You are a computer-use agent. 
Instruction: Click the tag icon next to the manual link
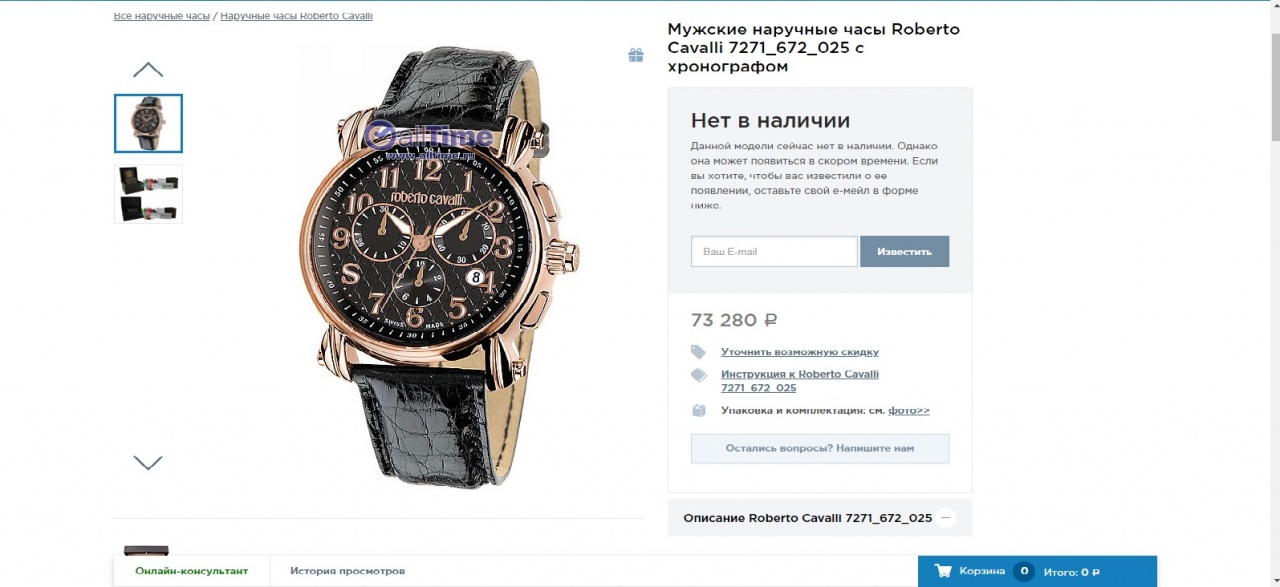pos(698,375)
